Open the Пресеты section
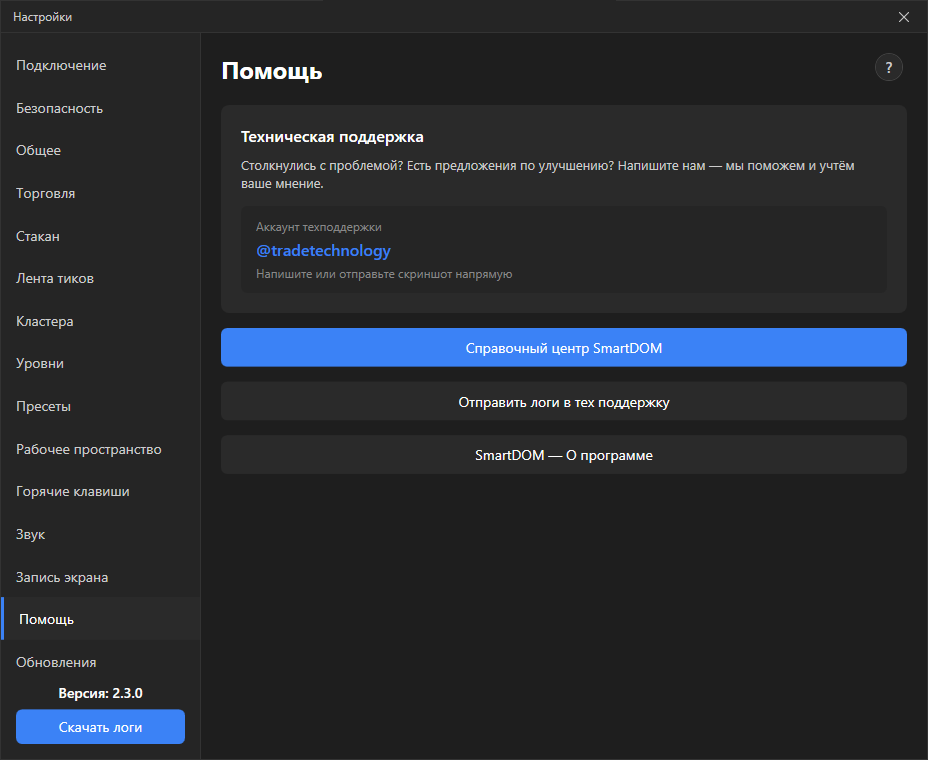928x760 pixels. coord(101,407)
